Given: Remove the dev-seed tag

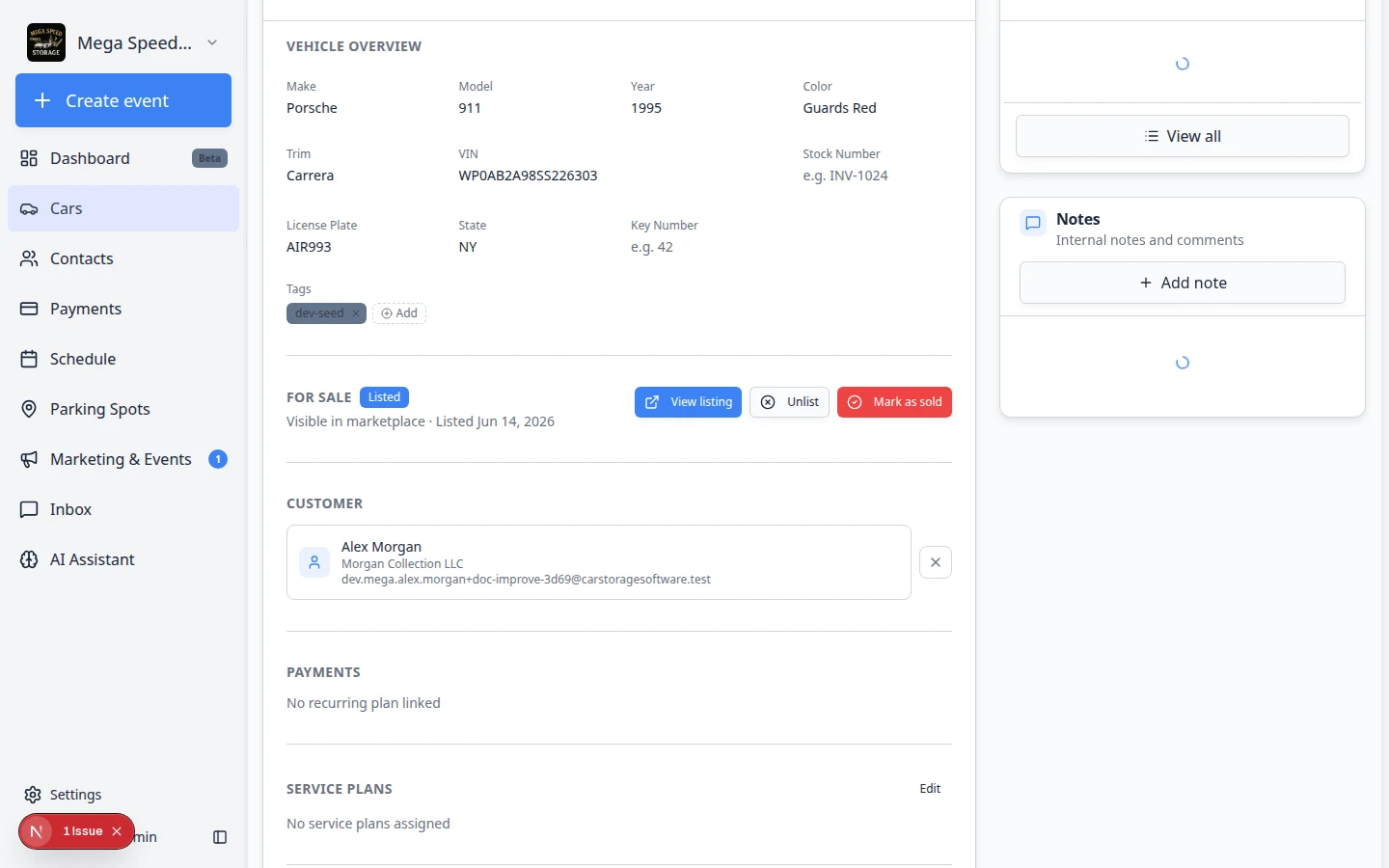Looking at the screenshot, I should click(x=356, y=313).
